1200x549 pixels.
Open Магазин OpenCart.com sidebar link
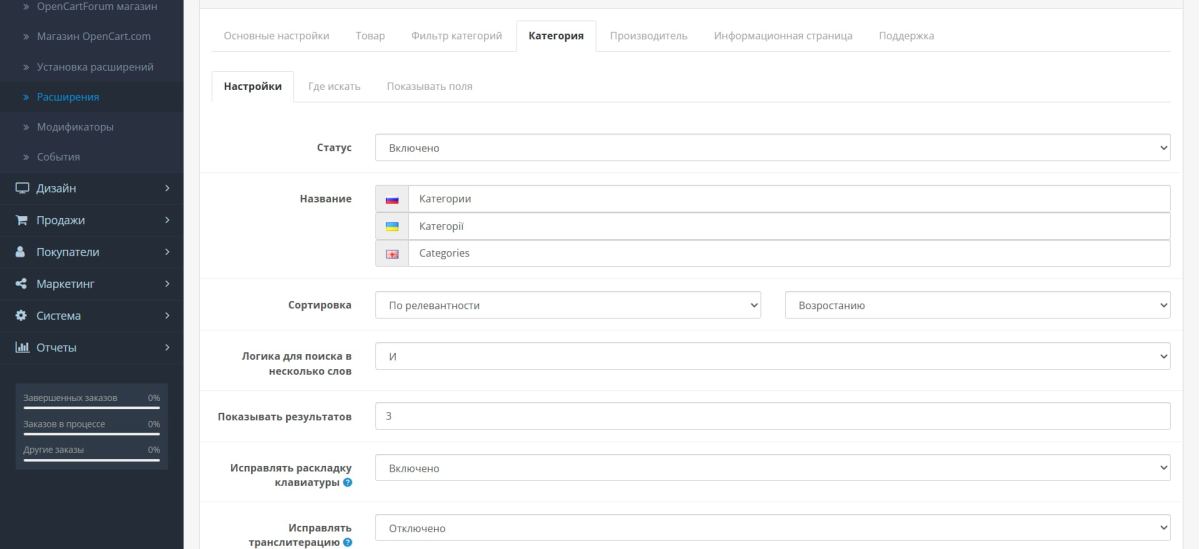(x=92, y=37)
